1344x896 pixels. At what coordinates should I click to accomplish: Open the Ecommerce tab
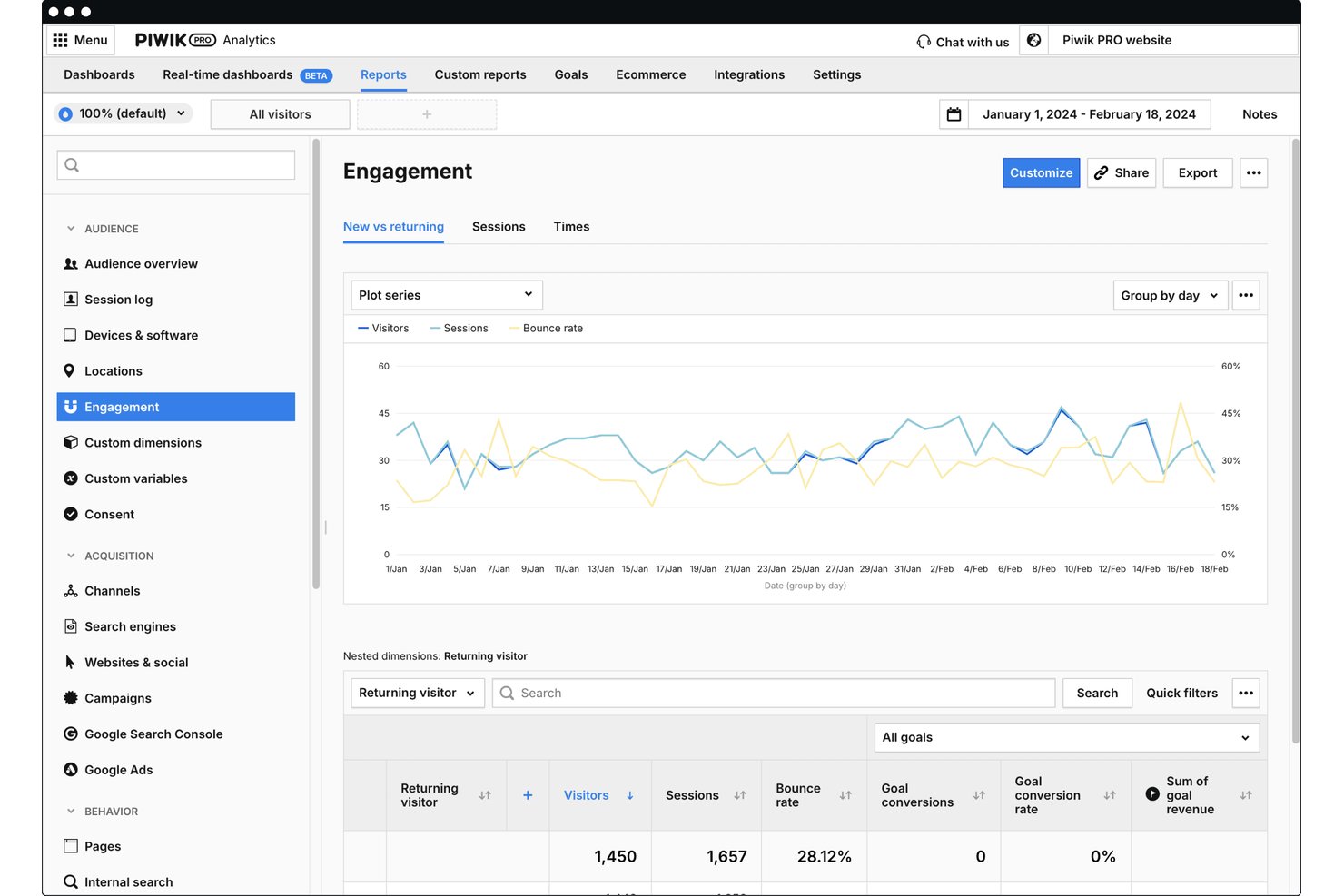651,74
